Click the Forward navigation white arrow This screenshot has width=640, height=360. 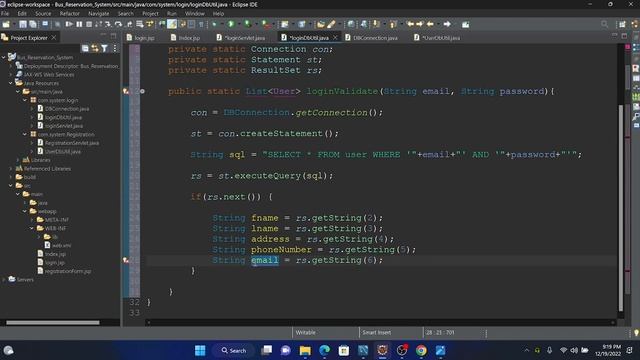447,24
